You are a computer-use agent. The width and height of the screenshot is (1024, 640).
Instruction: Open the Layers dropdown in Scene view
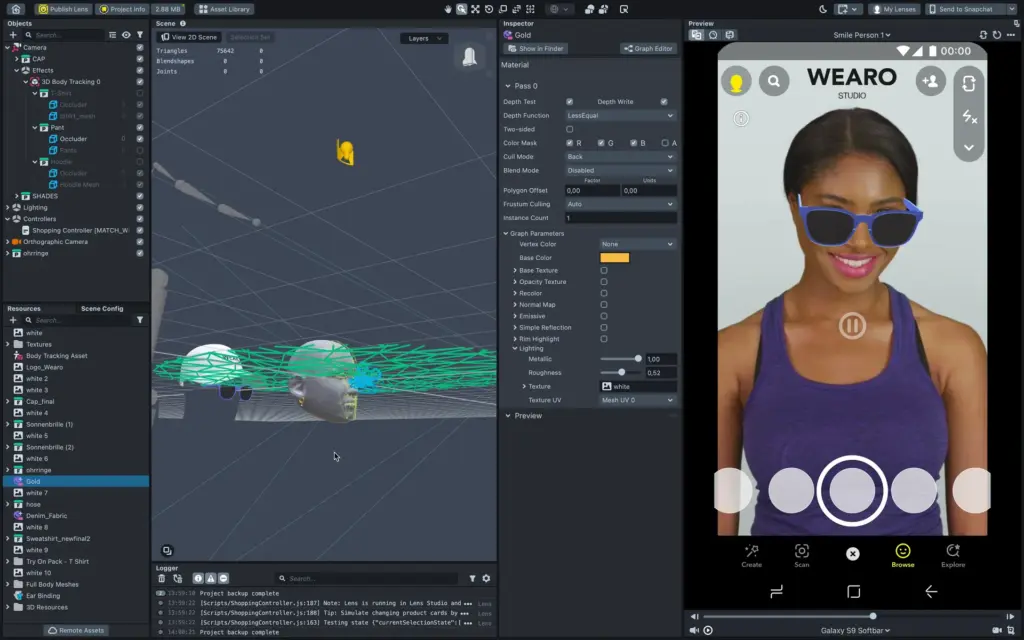[x=423, y=38]
